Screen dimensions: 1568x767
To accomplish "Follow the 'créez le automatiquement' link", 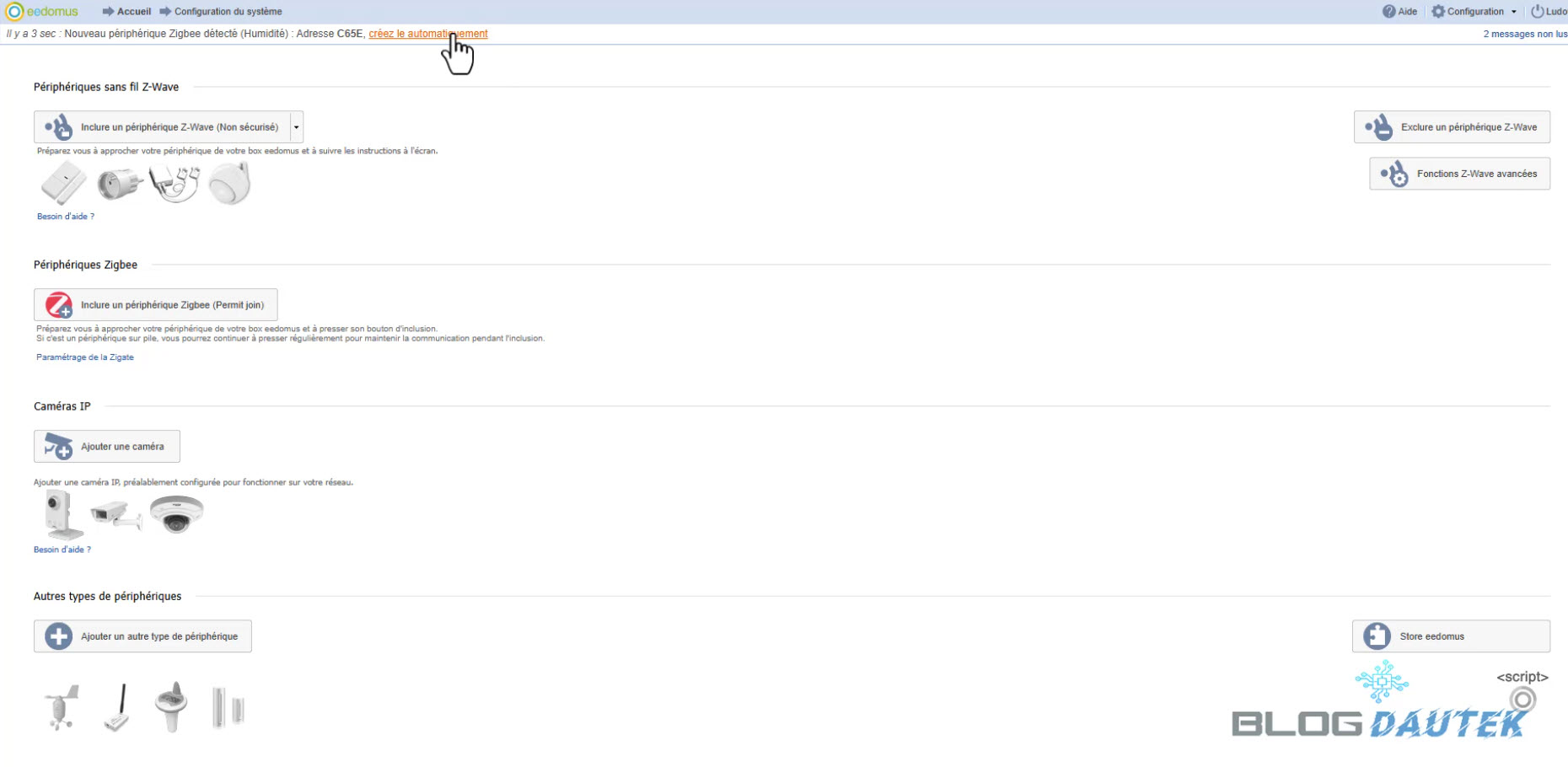I will coord(427,34).
